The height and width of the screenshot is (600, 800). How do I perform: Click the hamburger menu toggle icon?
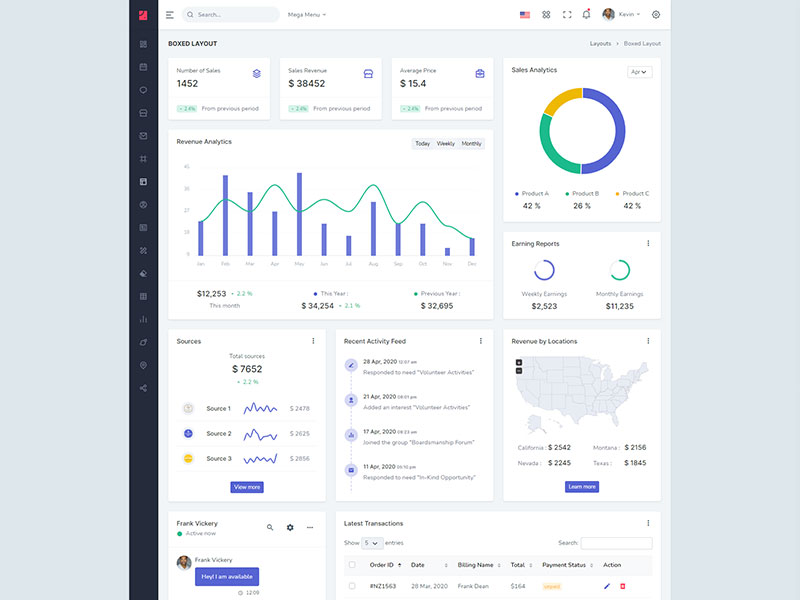(x=170, y=15)
